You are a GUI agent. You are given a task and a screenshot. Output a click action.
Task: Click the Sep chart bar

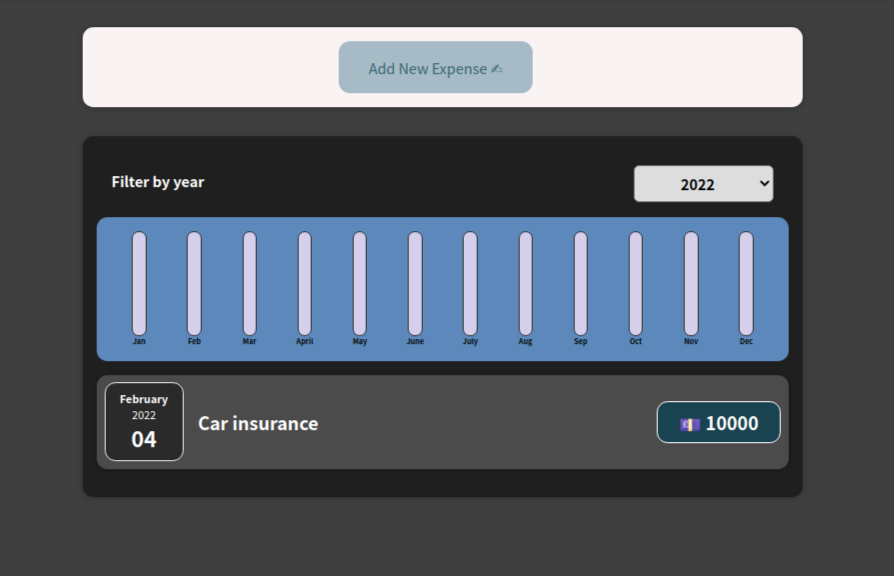580,283
